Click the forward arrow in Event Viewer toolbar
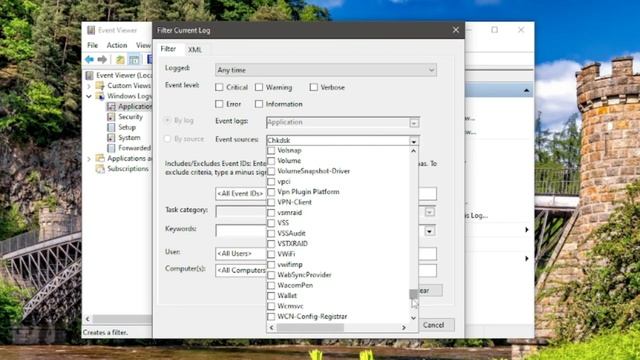The height and width of the screenshot is (360, 640). click(102, 60)
